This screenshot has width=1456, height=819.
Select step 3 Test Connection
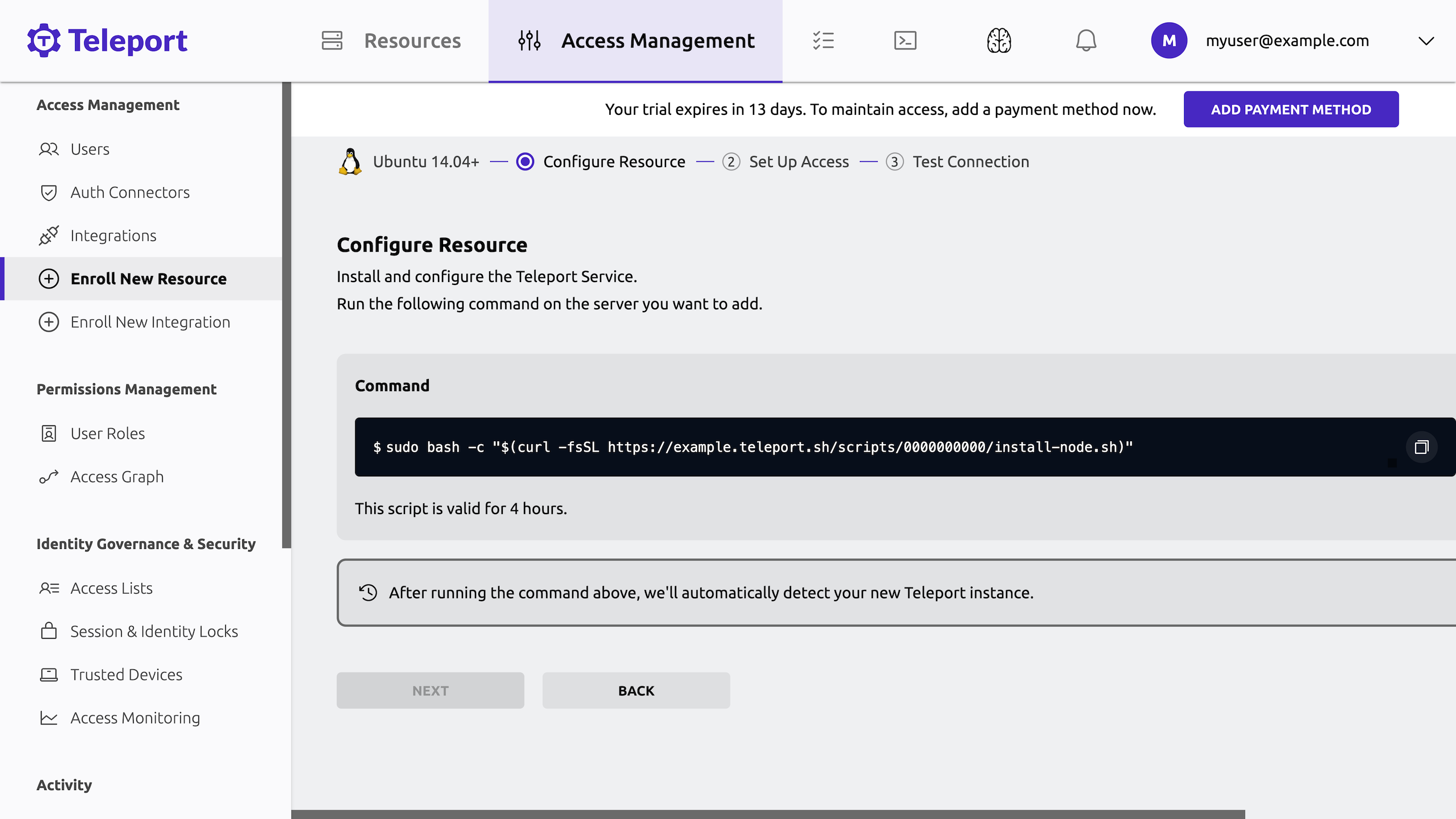[x=894, y=162]
